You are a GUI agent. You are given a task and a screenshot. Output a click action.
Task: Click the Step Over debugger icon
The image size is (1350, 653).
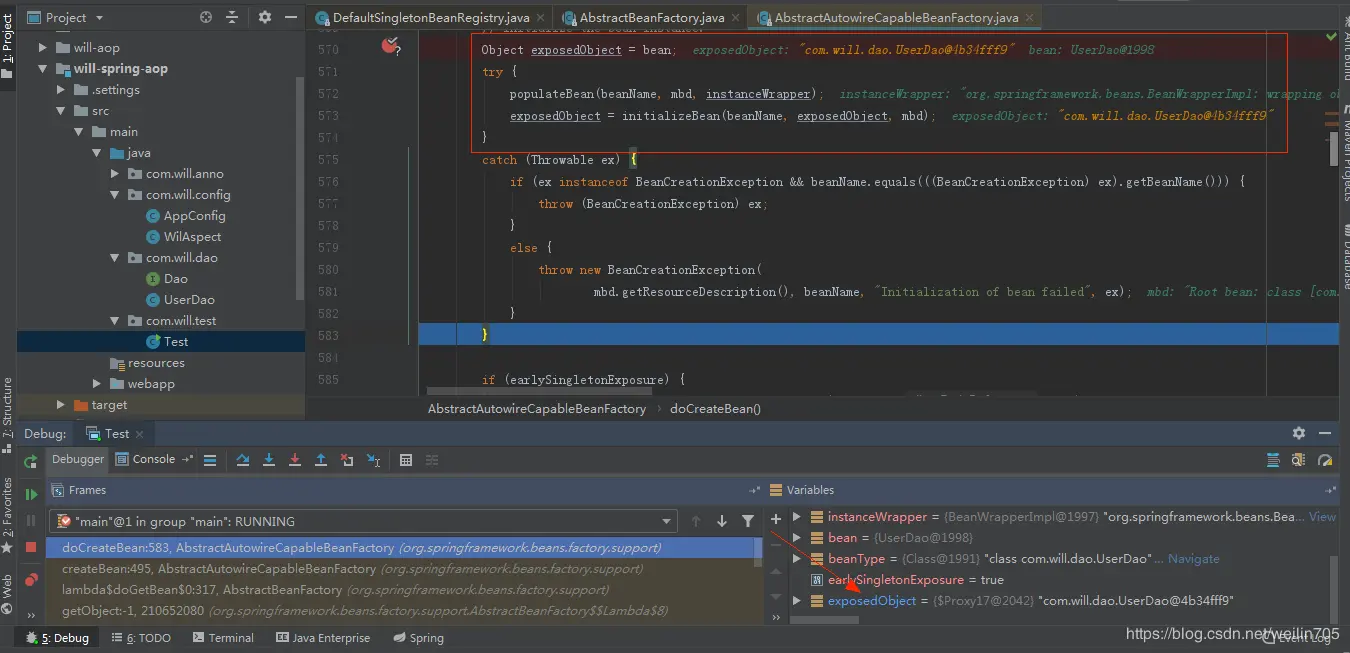click(x=243, y=460)
